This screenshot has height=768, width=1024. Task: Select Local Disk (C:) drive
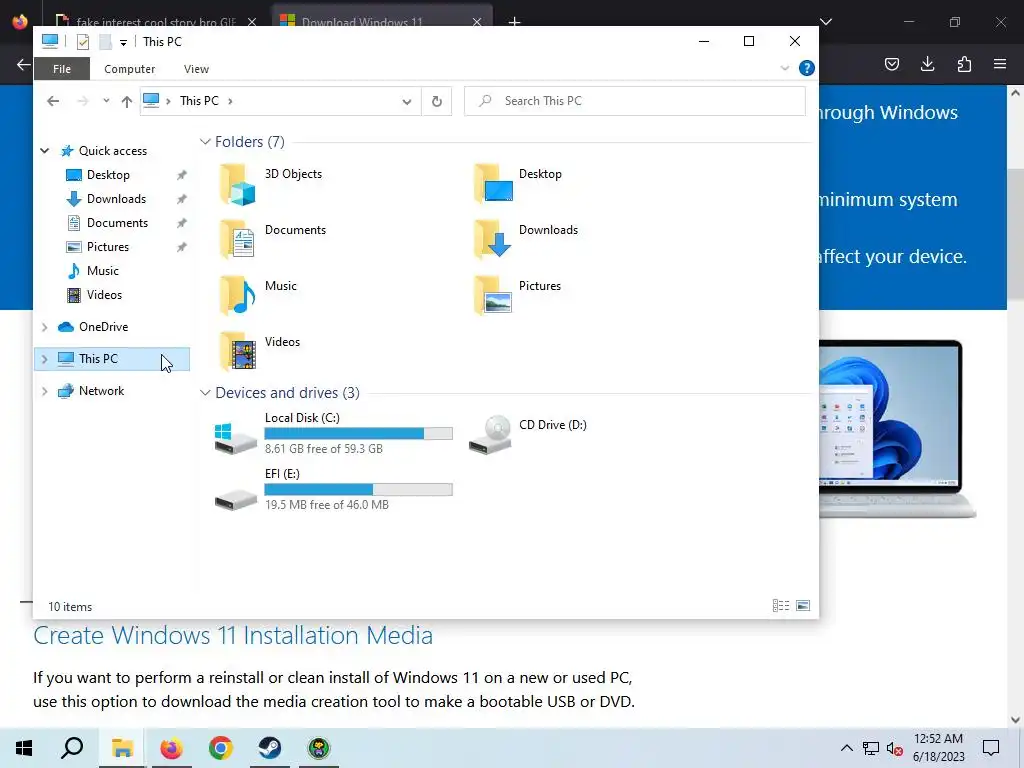(334, 433)
